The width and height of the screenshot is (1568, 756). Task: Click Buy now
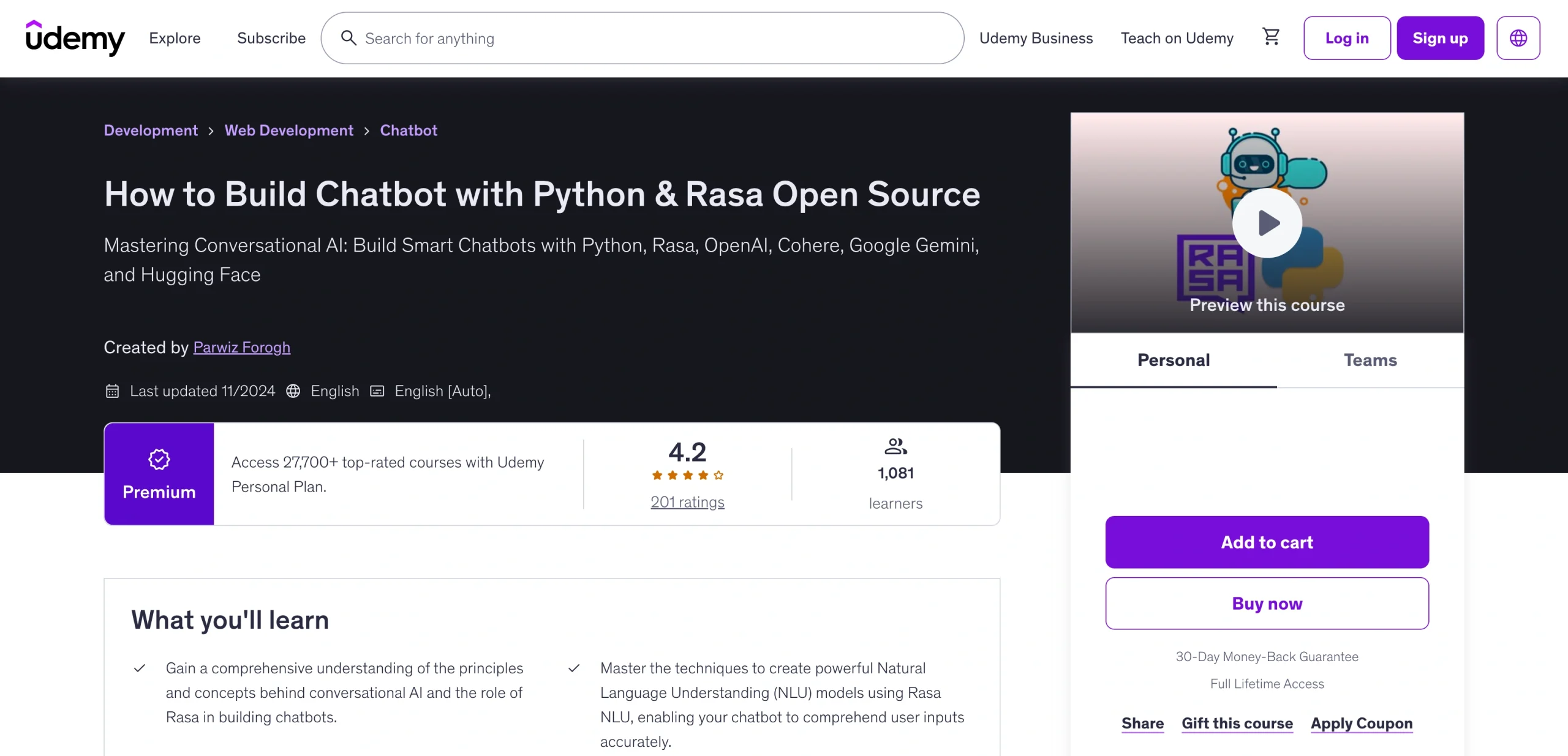click(x=1267, y=603)
